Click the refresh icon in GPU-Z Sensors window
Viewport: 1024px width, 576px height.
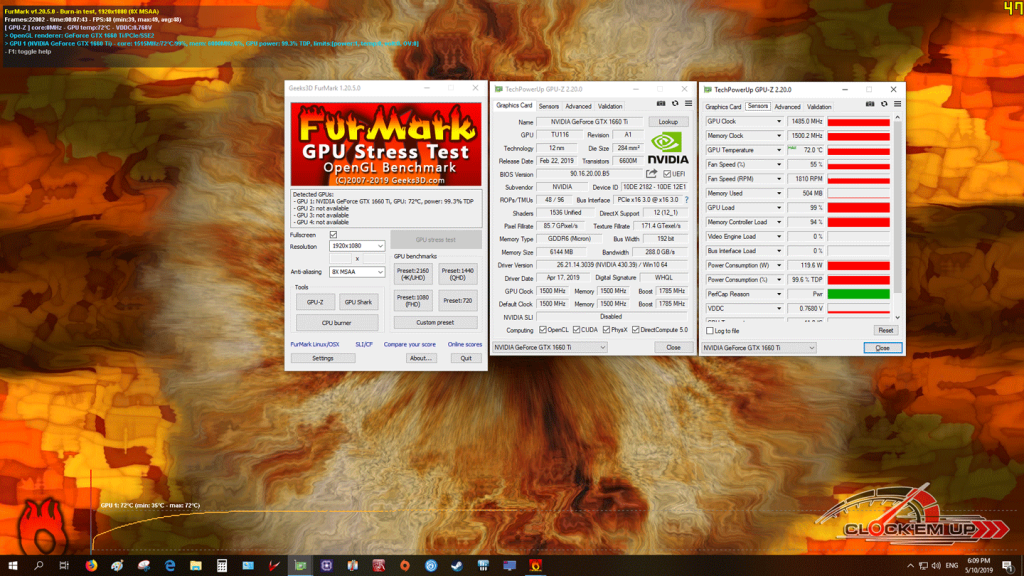click(884, 104)
